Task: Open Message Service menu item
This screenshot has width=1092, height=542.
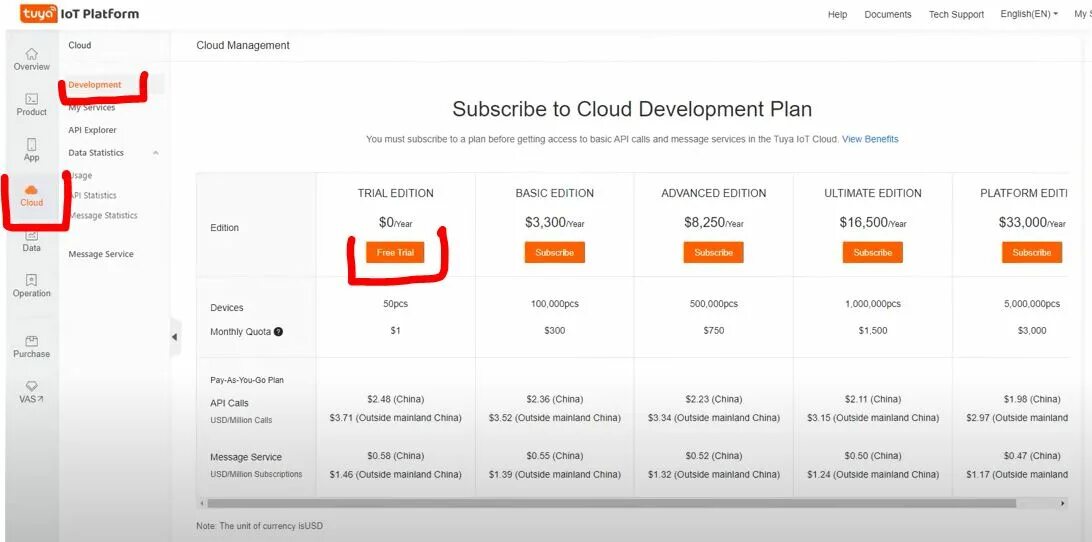Action: (x=101, y=254)
